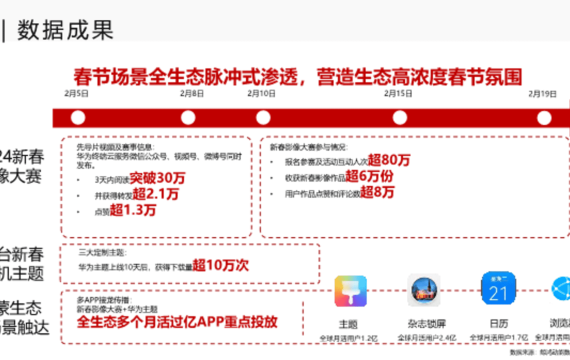This screenshot has height=360, width=570.
Task: Click the 日历 label
Action: tap(499, 323)
